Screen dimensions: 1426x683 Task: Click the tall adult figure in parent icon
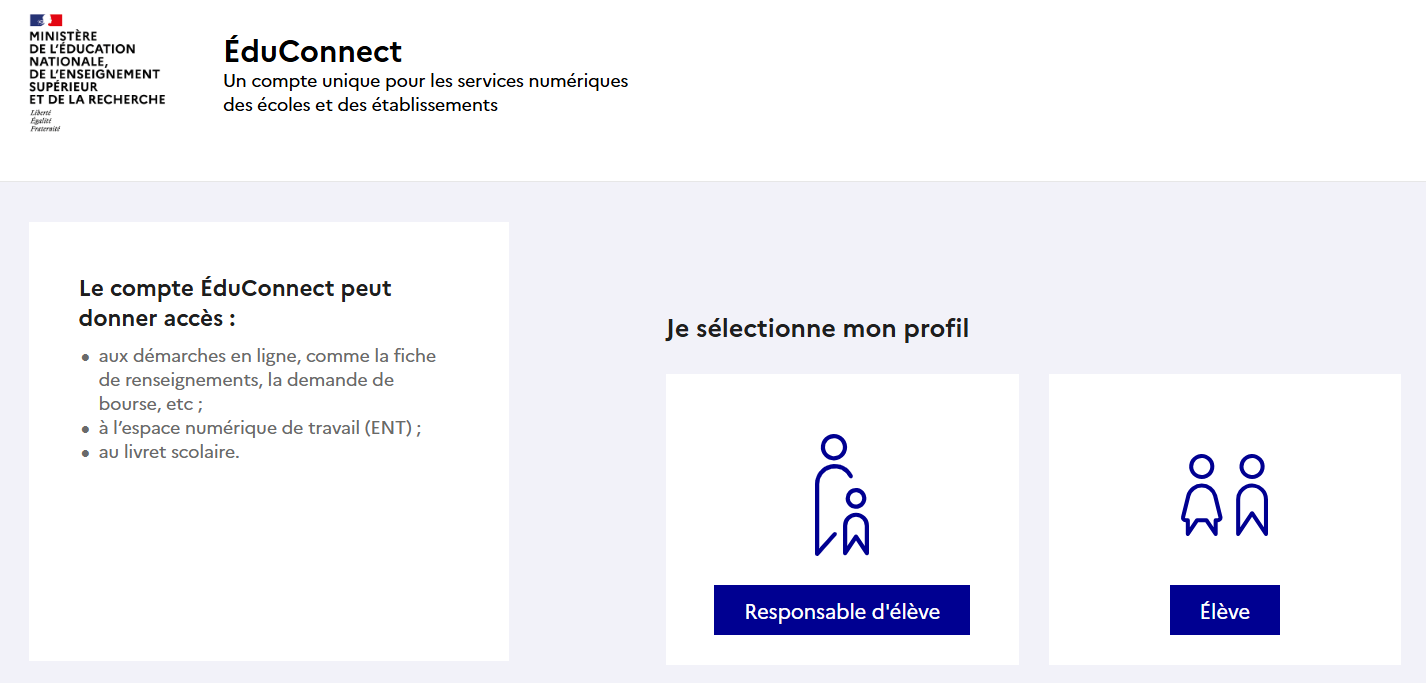[832, 495]
